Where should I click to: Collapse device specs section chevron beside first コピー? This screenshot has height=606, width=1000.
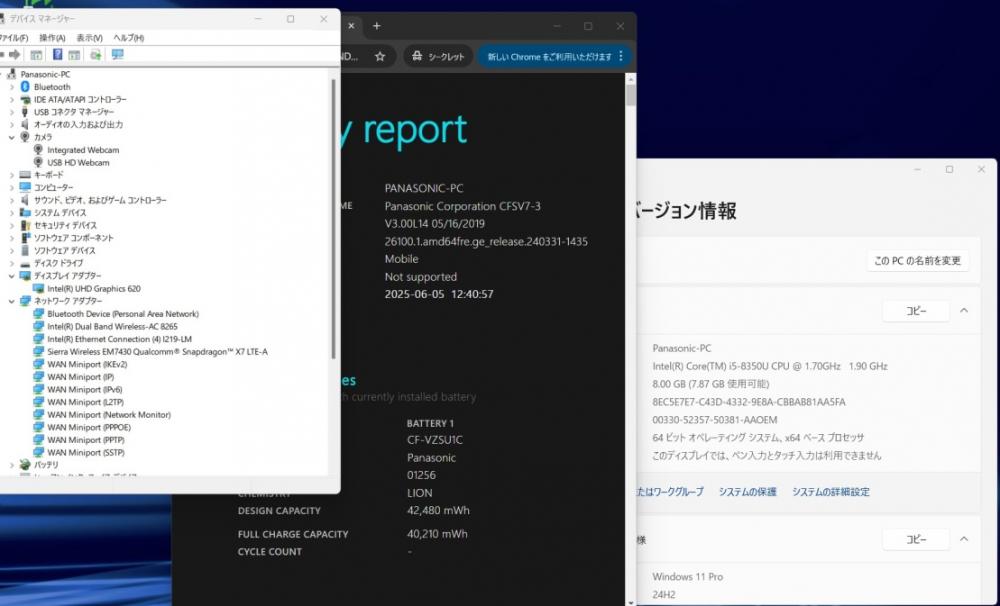964,311
